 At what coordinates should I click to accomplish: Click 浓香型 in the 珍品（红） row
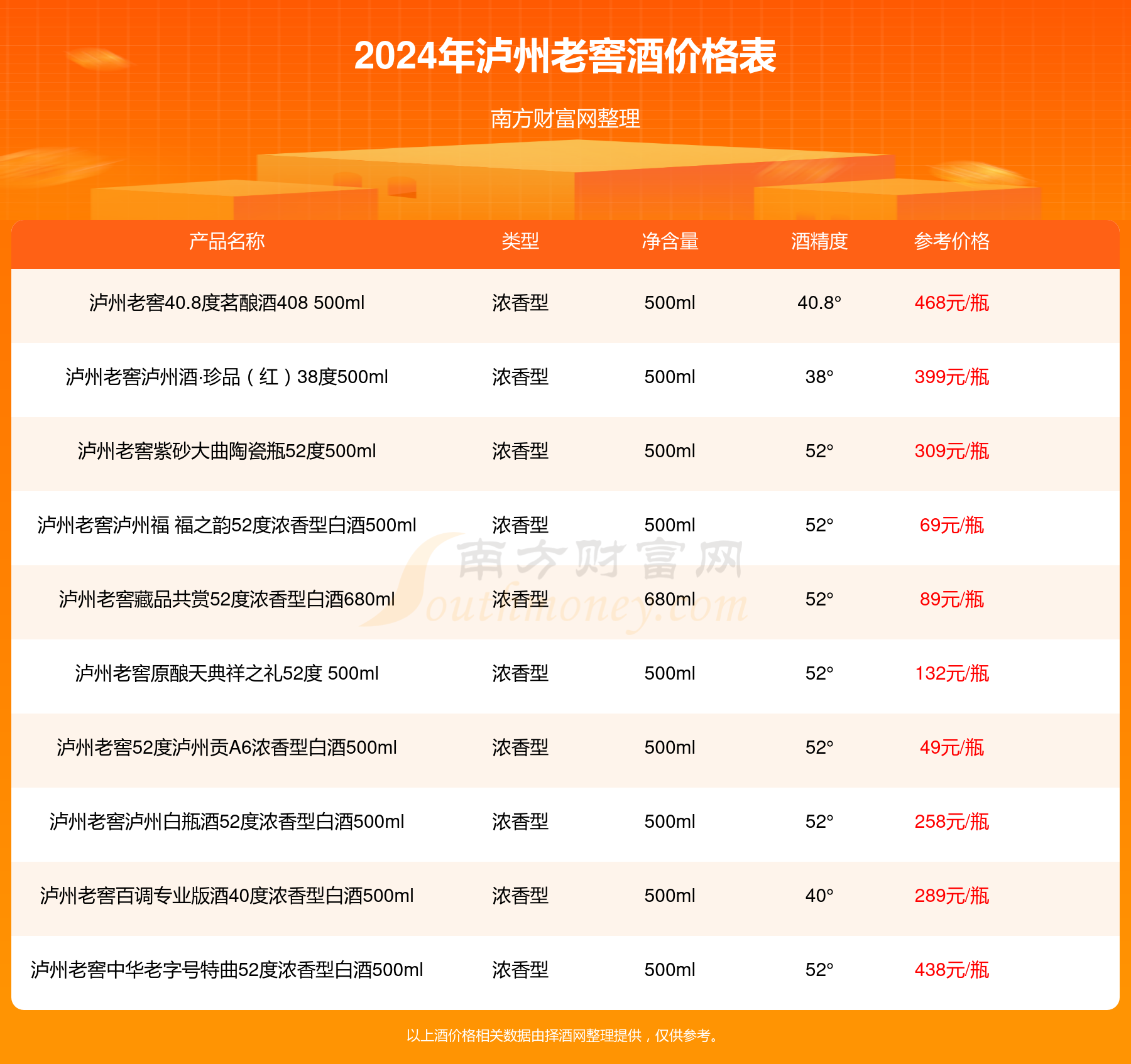point(520,377)
